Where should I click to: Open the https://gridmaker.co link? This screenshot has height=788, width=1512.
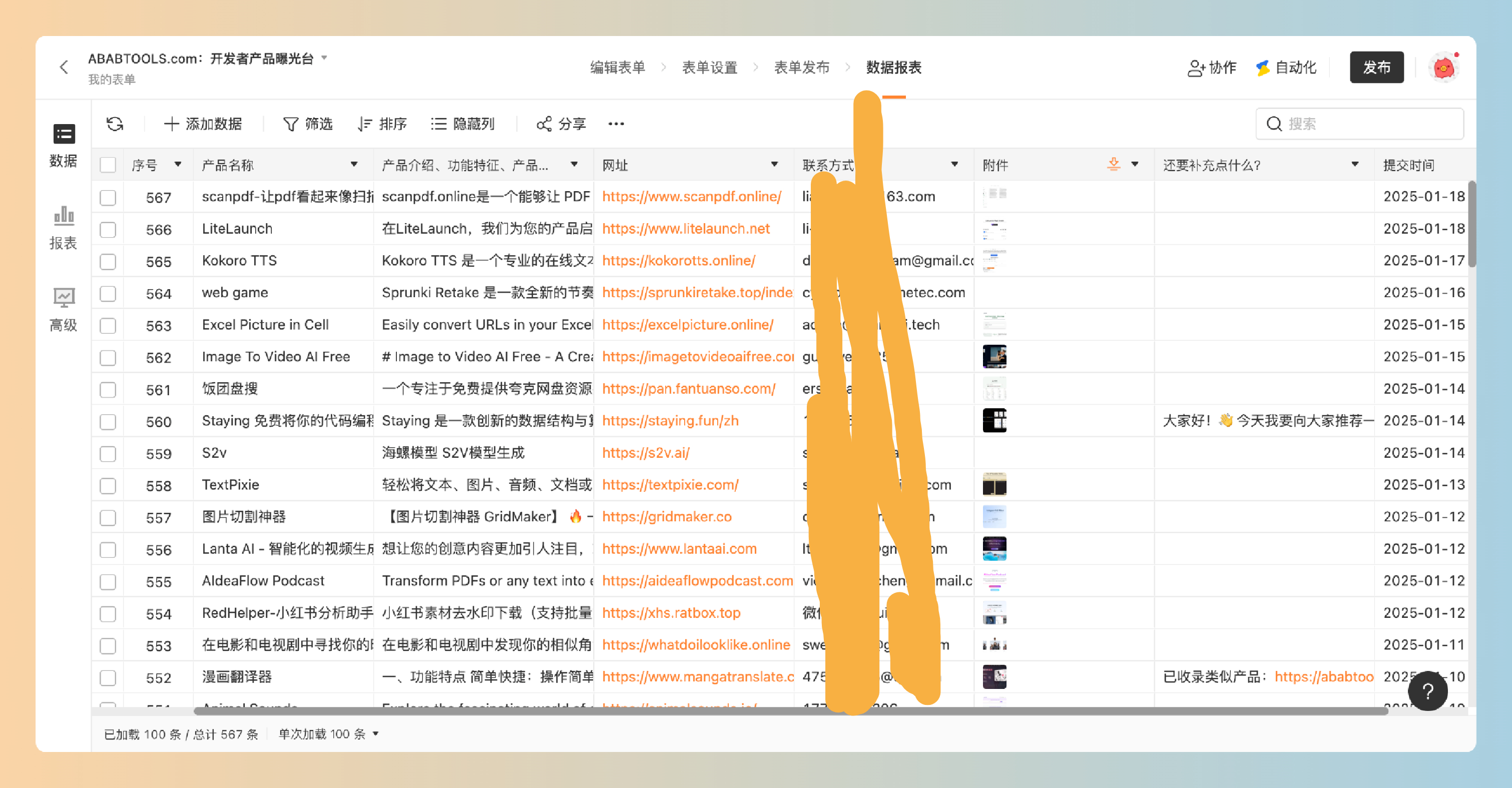[x=667, y=516]
